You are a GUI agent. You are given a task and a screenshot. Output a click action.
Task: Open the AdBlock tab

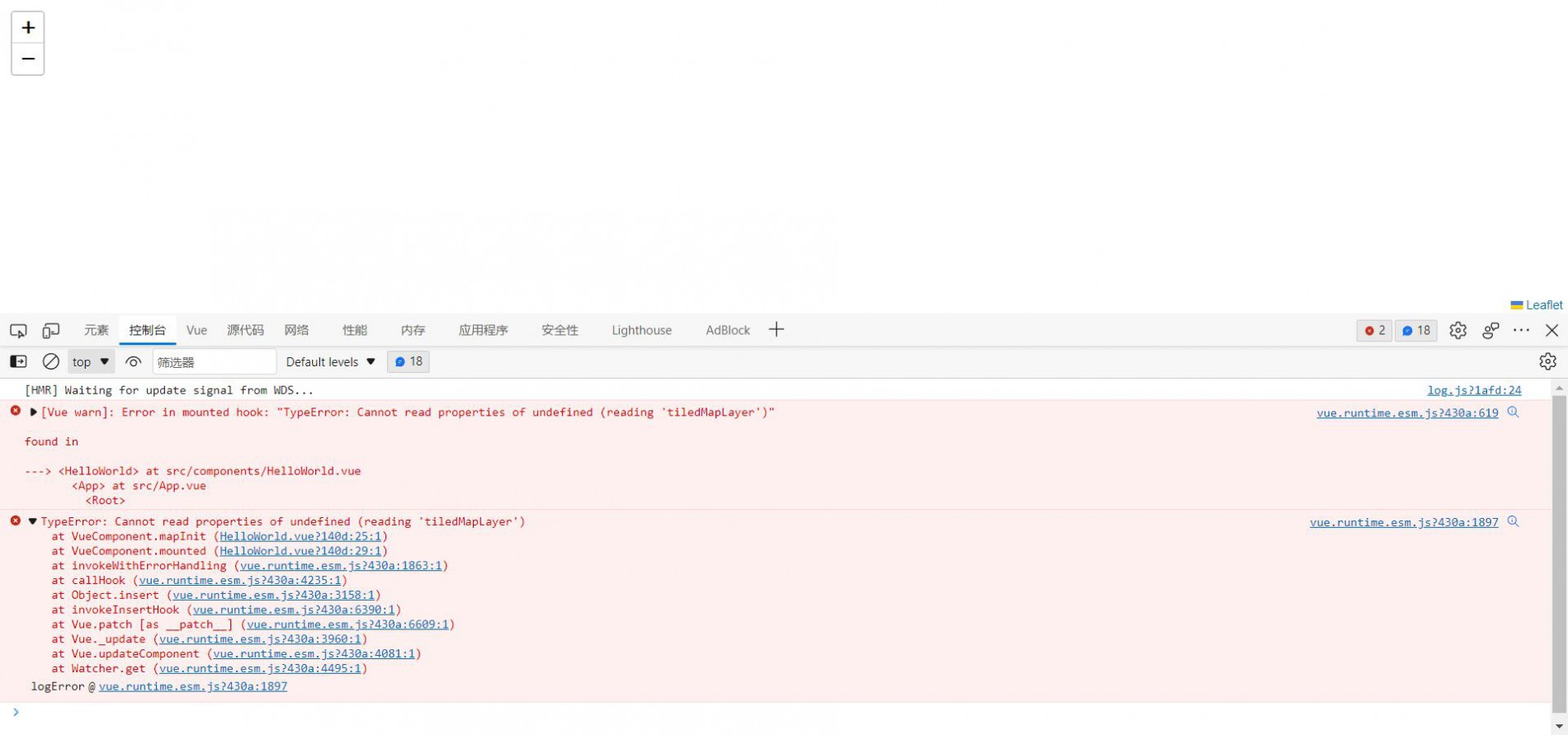pyautogui.click(x=727, y=330)
